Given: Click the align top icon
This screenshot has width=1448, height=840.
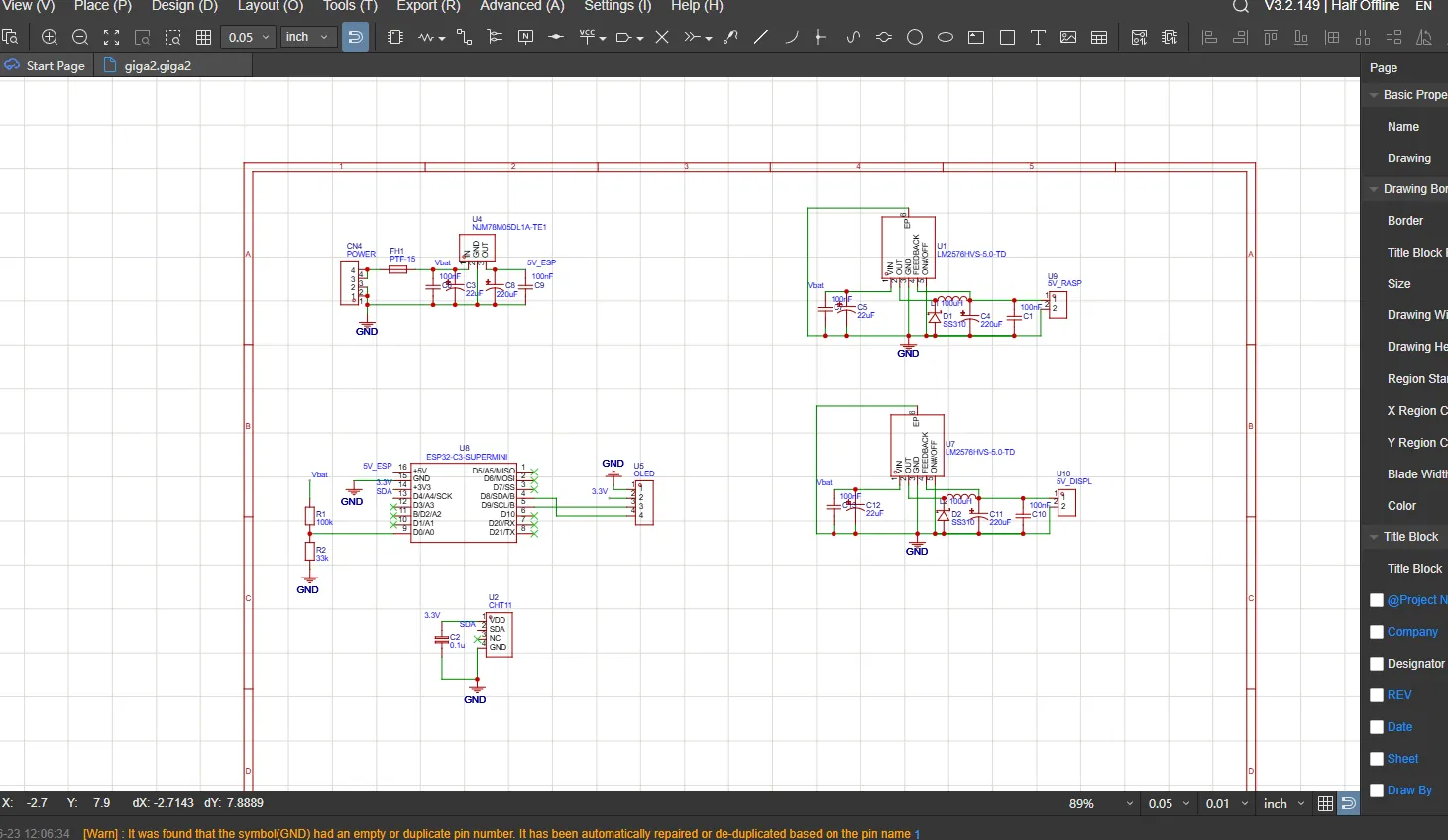Looking at the screenshot, I should (x=1271, y=37).
